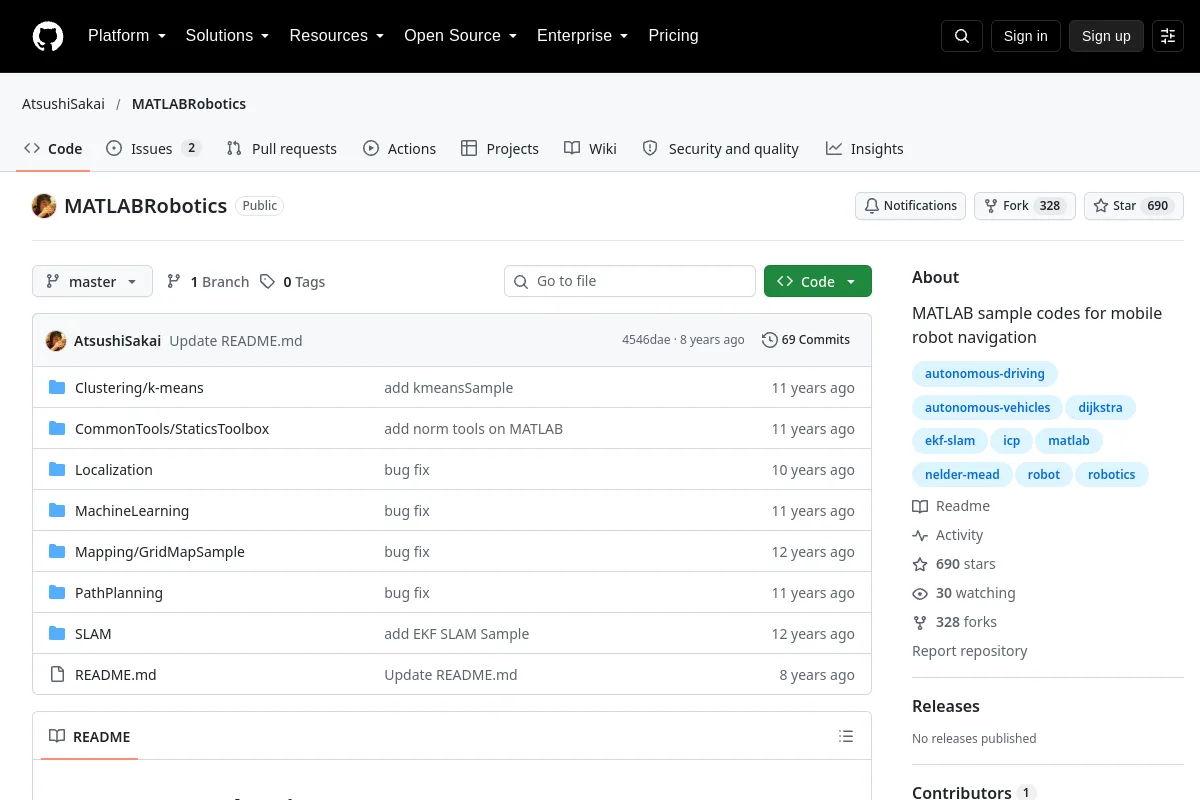The image size is (1200, 800).
Task: Click the search magnifier icon
Action: pyautogui.click(x=962, y=36)
